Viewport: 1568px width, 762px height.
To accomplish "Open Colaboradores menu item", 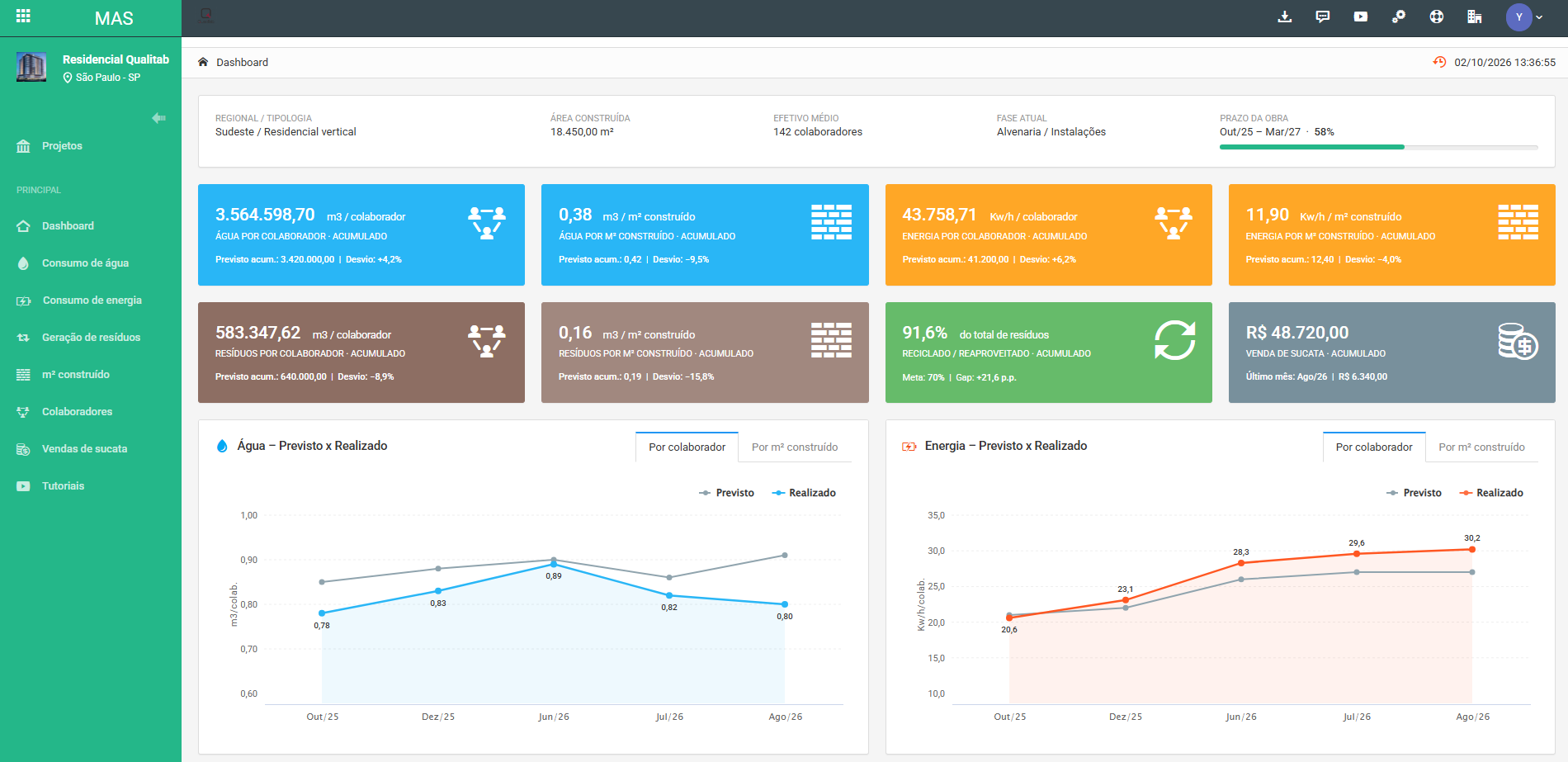I will [91, 412].
